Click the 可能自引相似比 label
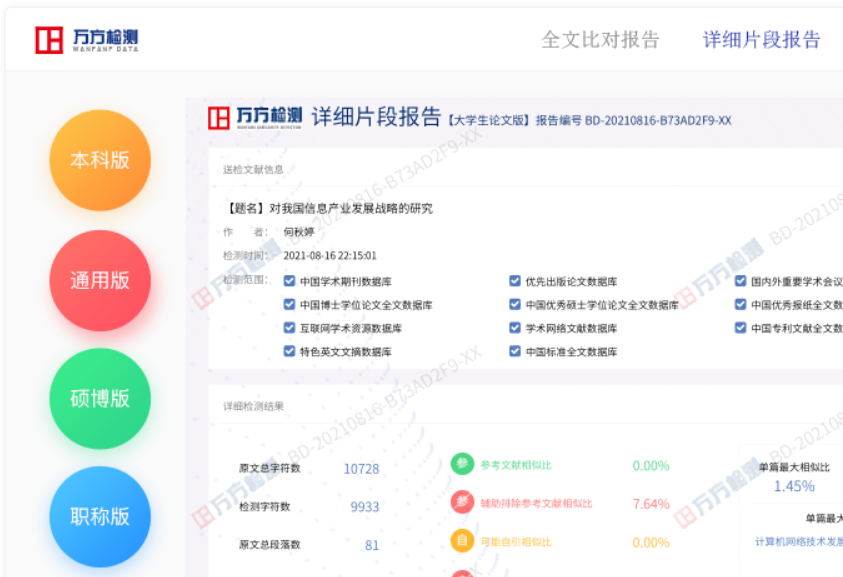 (516, 542)
